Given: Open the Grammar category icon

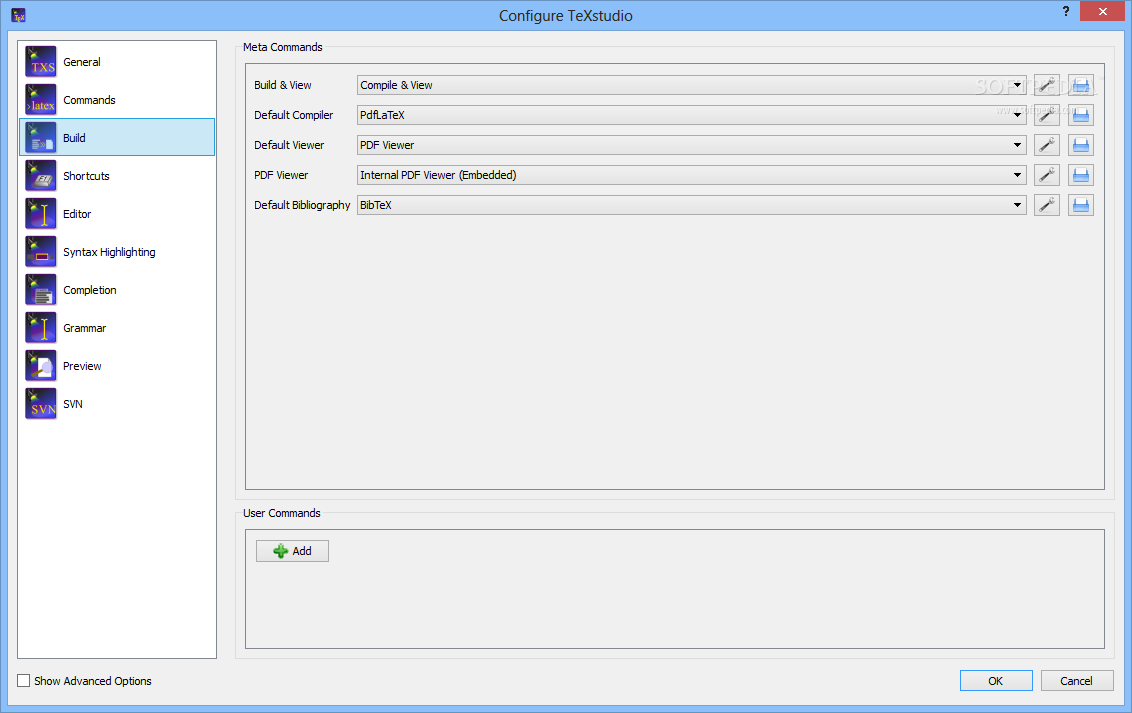Looking at the screenshot, I should [40, 328].
